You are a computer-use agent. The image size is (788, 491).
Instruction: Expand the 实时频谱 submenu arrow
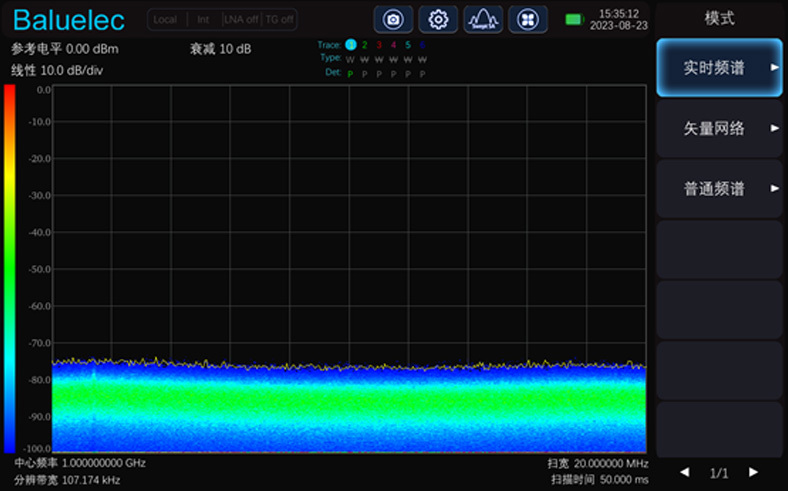tap(775, 67)
